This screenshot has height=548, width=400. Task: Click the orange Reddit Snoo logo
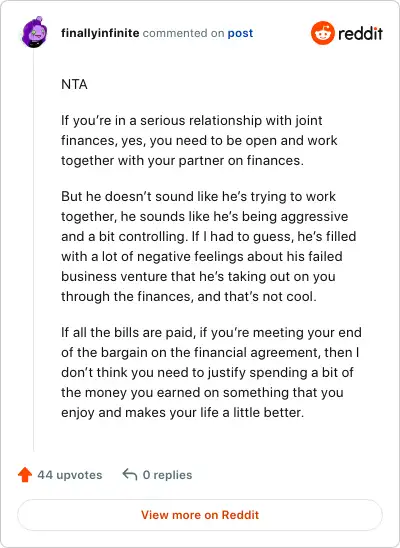[322, 33]
